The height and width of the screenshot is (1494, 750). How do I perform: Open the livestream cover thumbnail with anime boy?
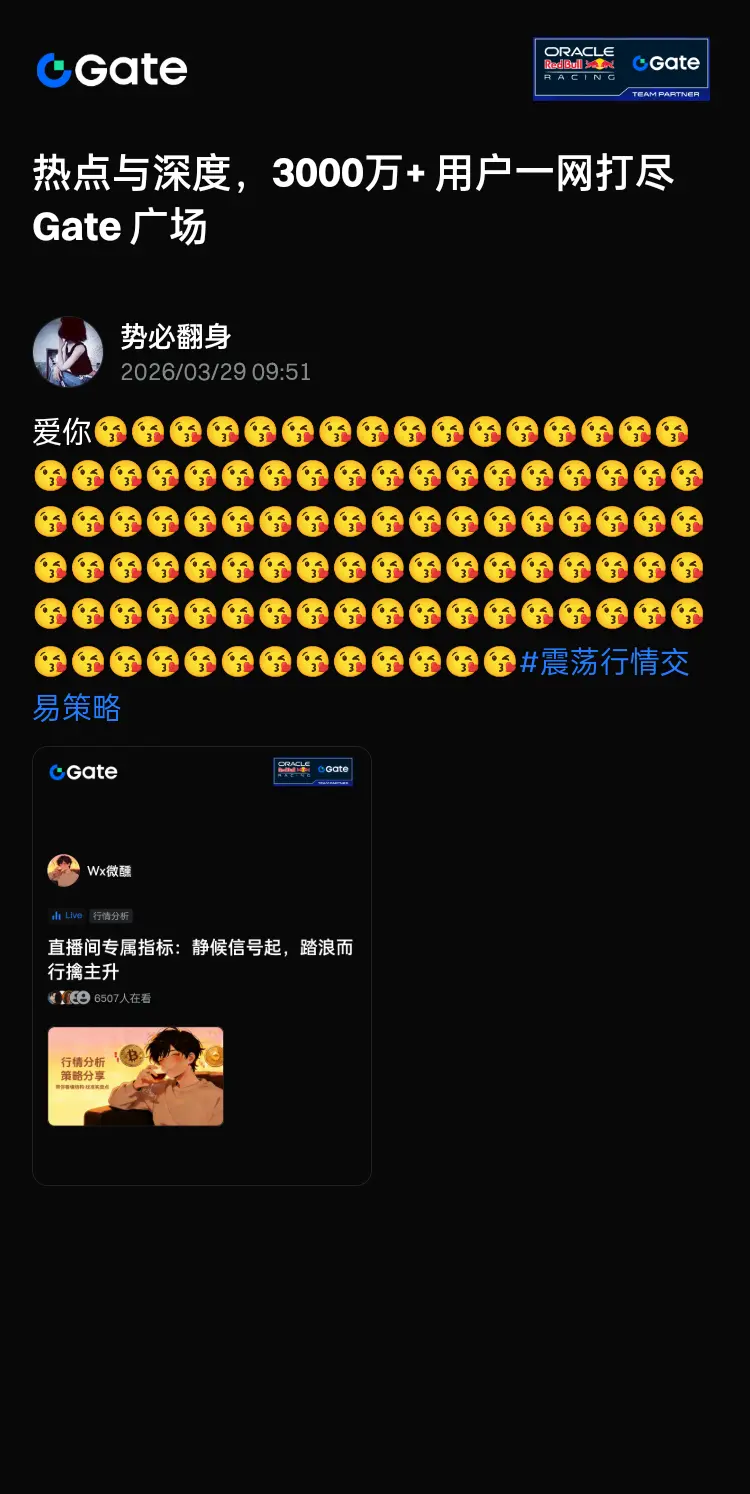click(136, 1076)
